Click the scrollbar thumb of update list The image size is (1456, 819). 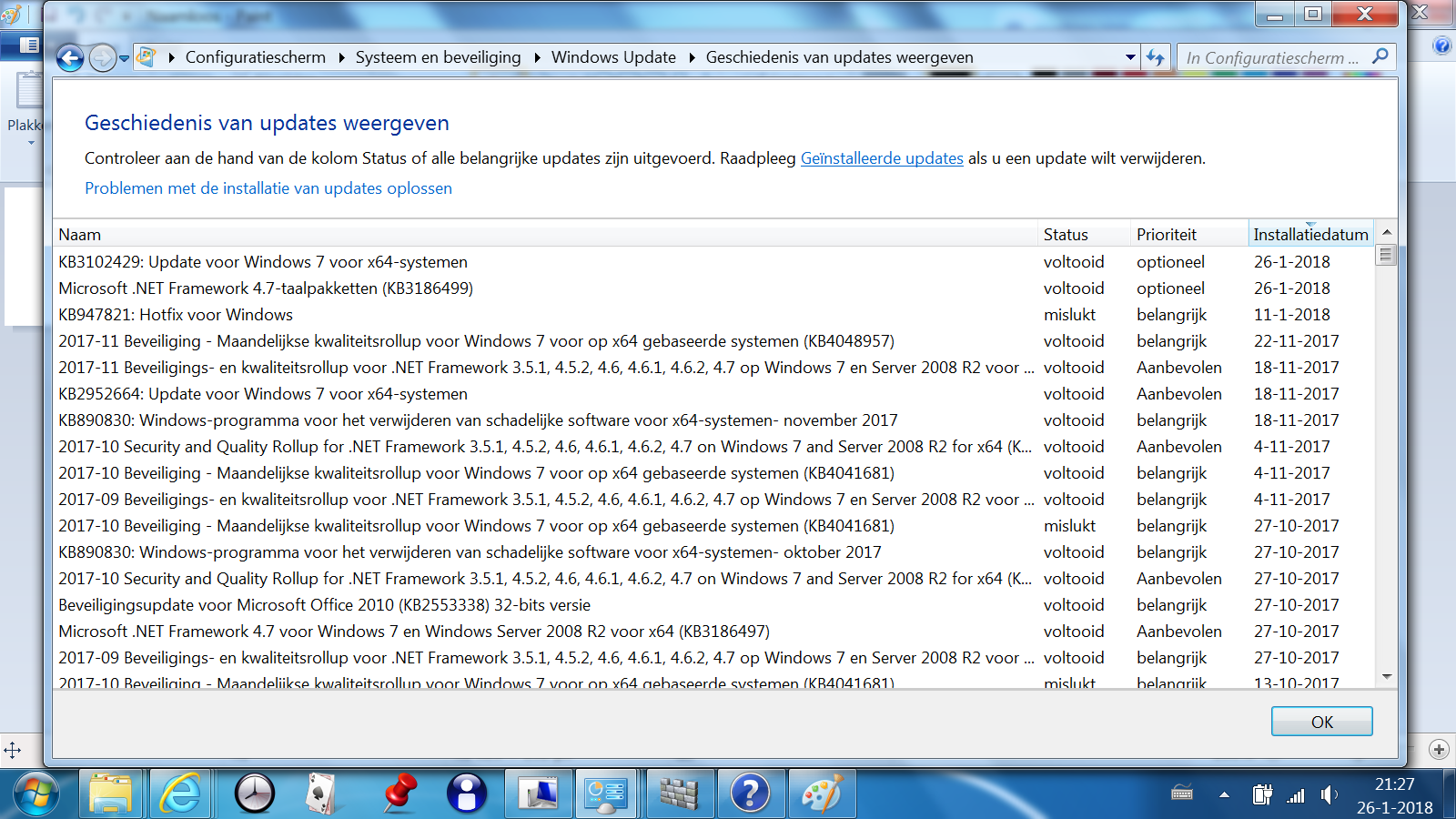pyautogui.click(x=1387, y=255)
